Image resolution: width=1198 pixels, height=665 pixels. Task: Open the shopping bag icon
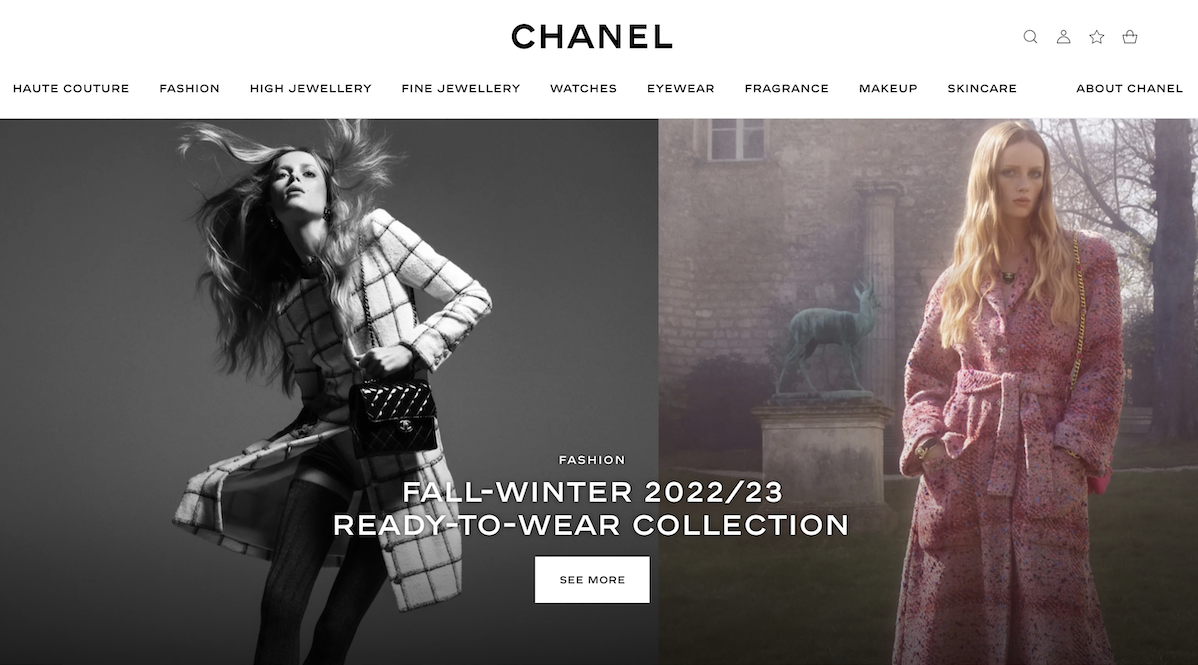[x=1129, y=37]
